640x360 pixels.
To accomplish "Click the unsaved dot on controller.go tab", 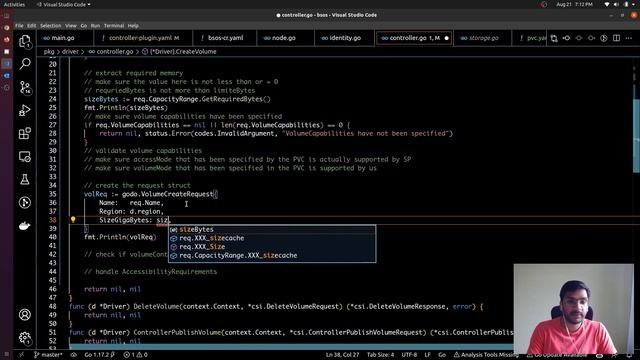I will pyautogui.click(x=446, y=38).
